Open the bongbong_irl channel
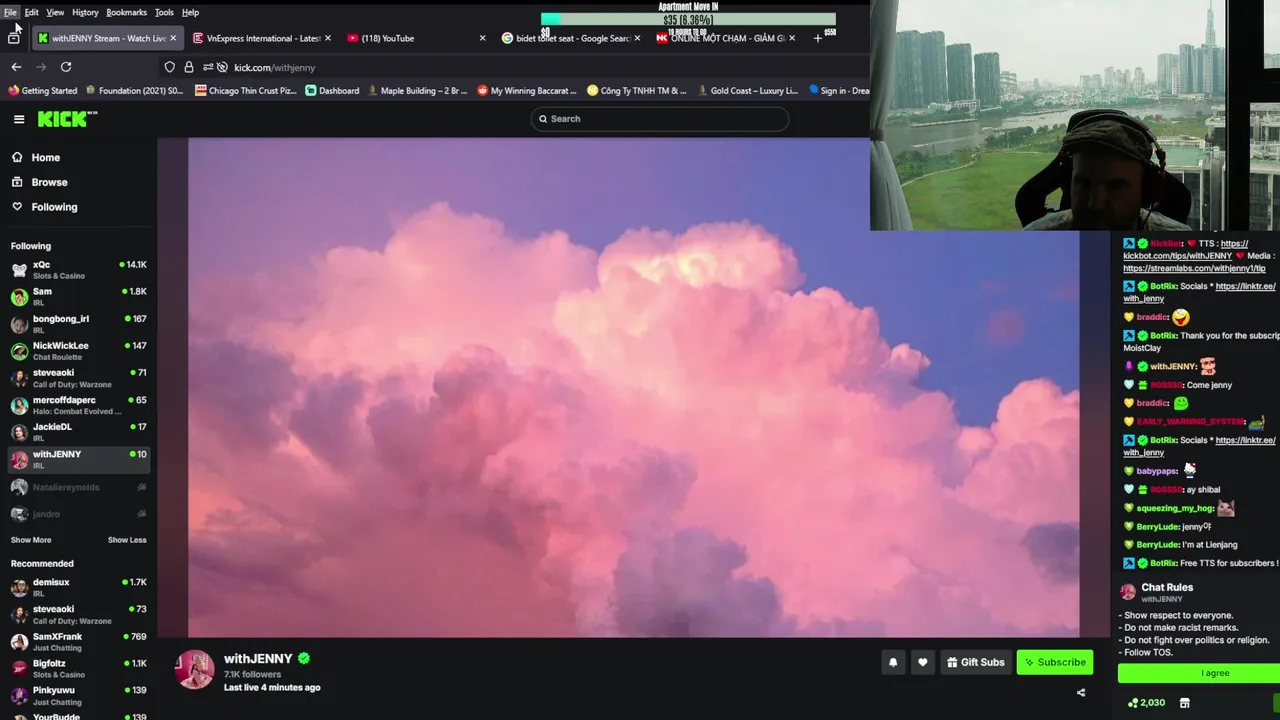The image size is (1280, 720). click(78, 323)
